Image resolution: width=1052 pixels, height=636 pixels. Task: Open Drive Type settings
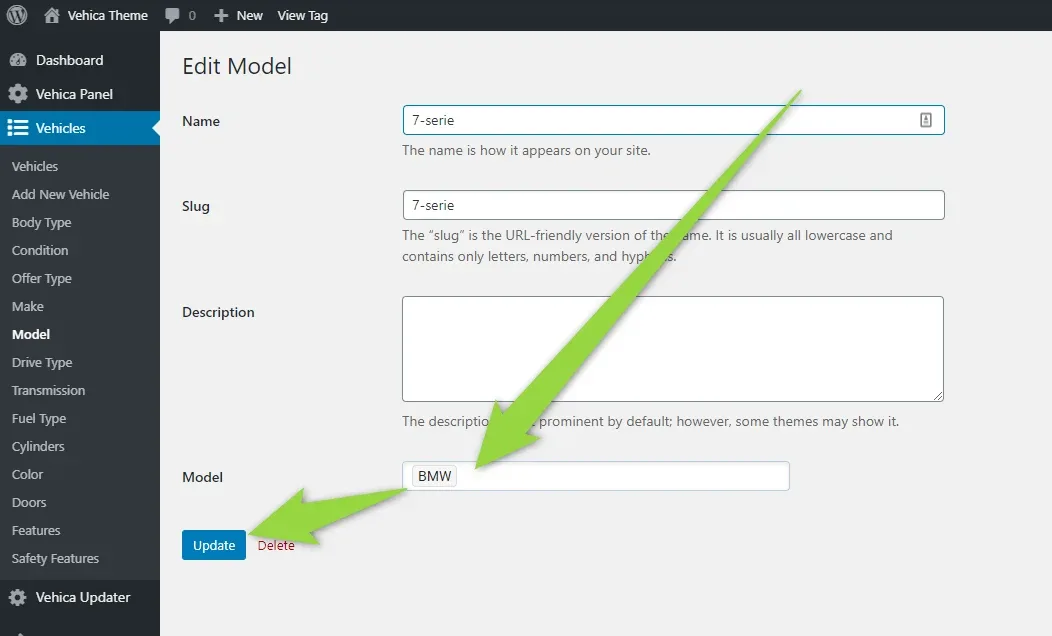click(42, 362)
